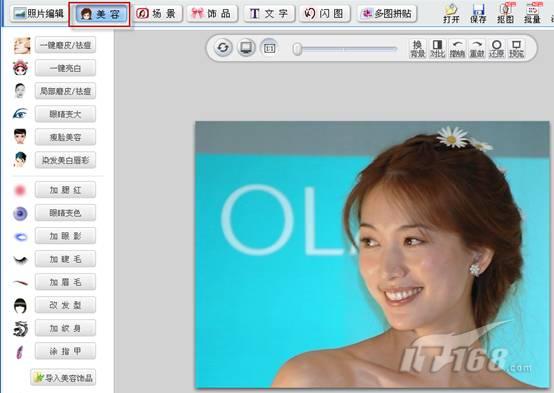Select the 文字 text tab
Screen dimensions: 554x393
click(269, 14)
